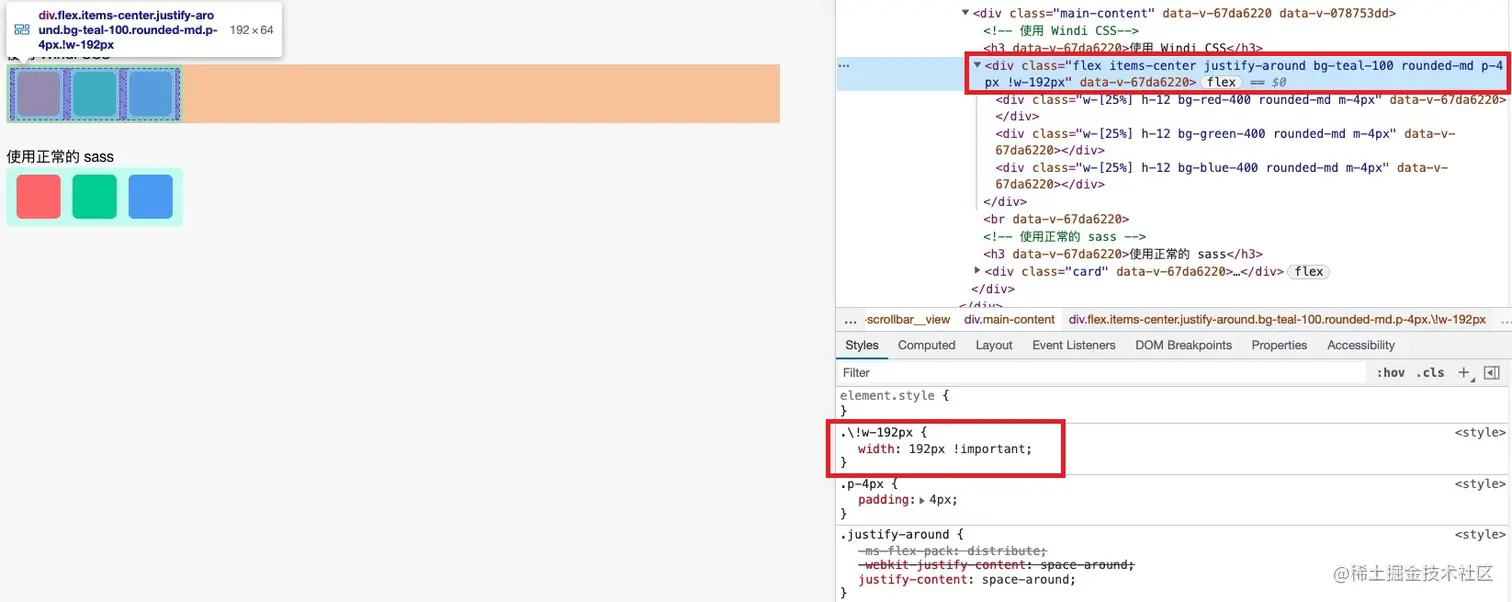
Task: Click the breadcrumb overflow ellipsis on the right
Action: (x=1506, y=319)
